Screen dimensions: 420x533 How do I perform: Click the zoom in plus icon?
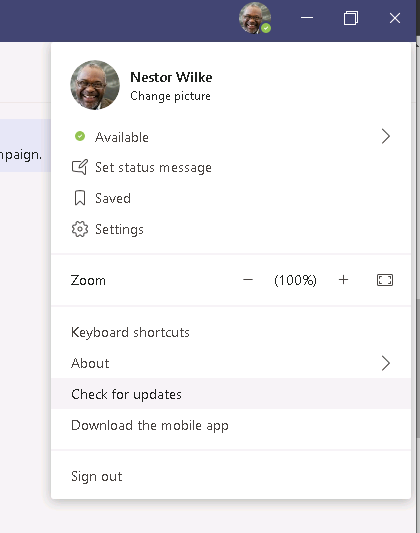343,280
